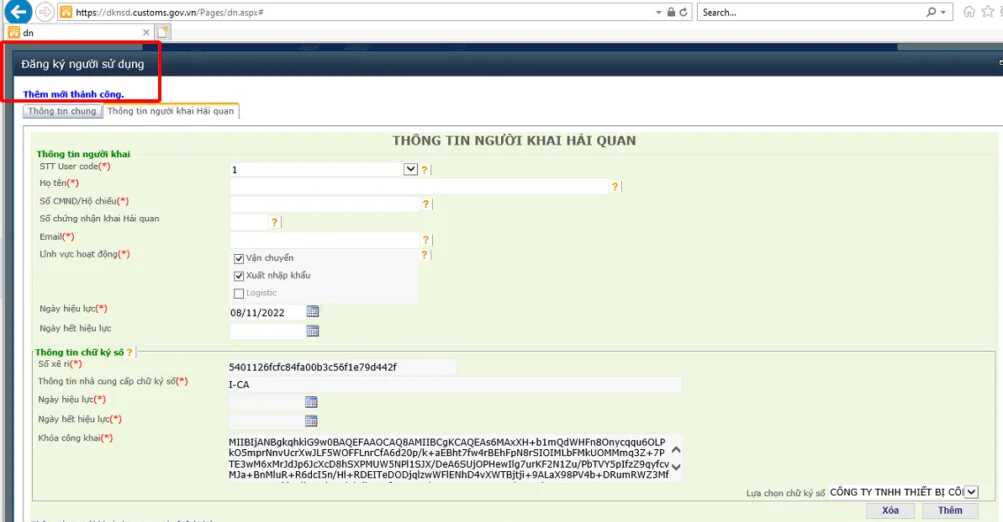This screenshot has width=1003, height=522.
Task: Select Thông tin người khai Hải quan tab
Action: click(x=171, y=111)
